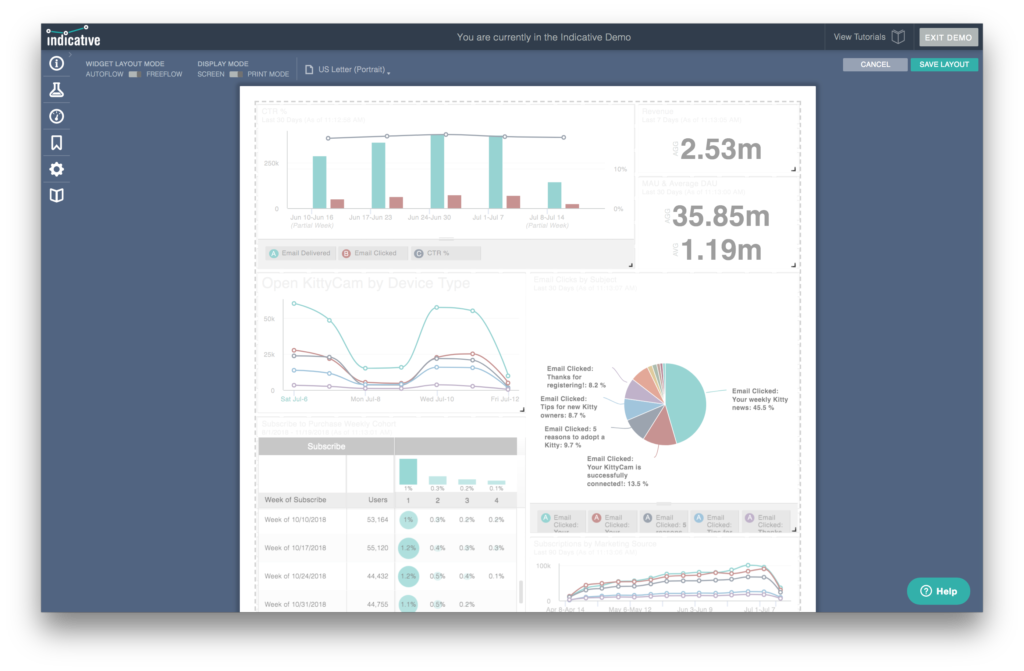The image size is (1024, 671).
Task: Toggle Autoflow/Freeflow widget layout switch
Action: 135,74
